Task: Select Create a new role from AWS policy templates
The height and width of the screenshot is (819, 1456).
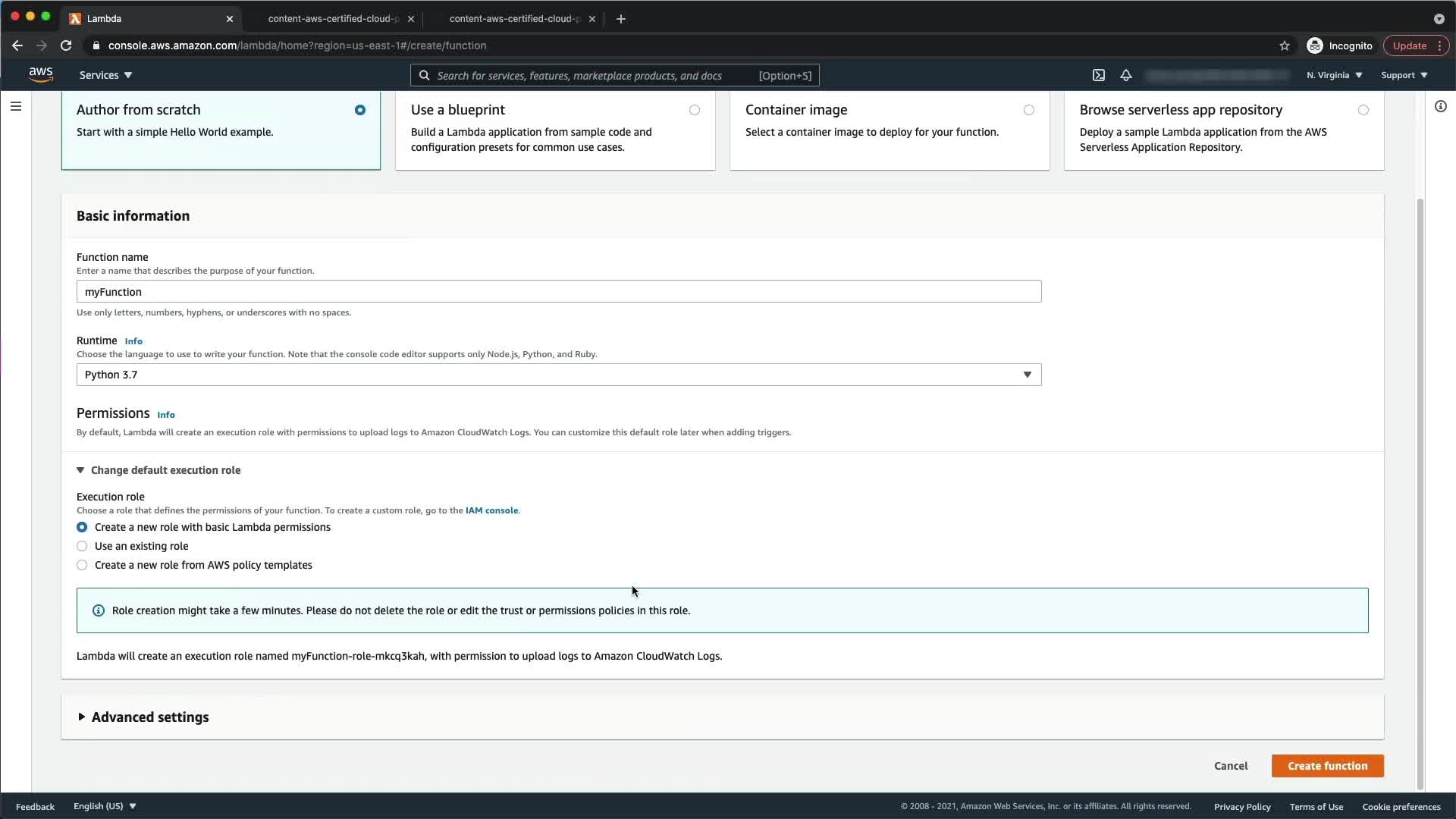Action: click(x=82, y=565)
